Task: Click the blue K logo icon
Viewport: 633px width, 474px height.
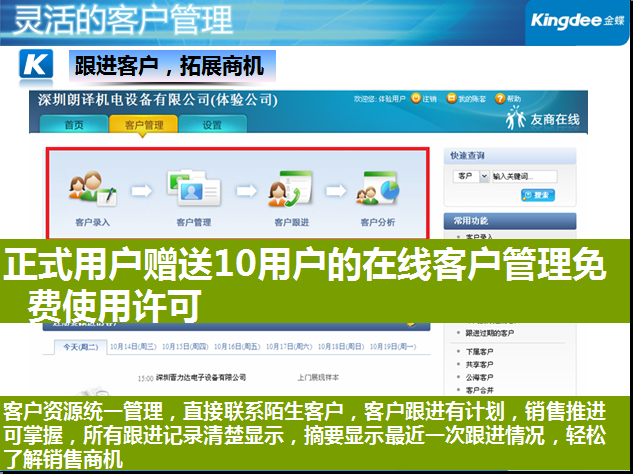Action: (36, 64)
